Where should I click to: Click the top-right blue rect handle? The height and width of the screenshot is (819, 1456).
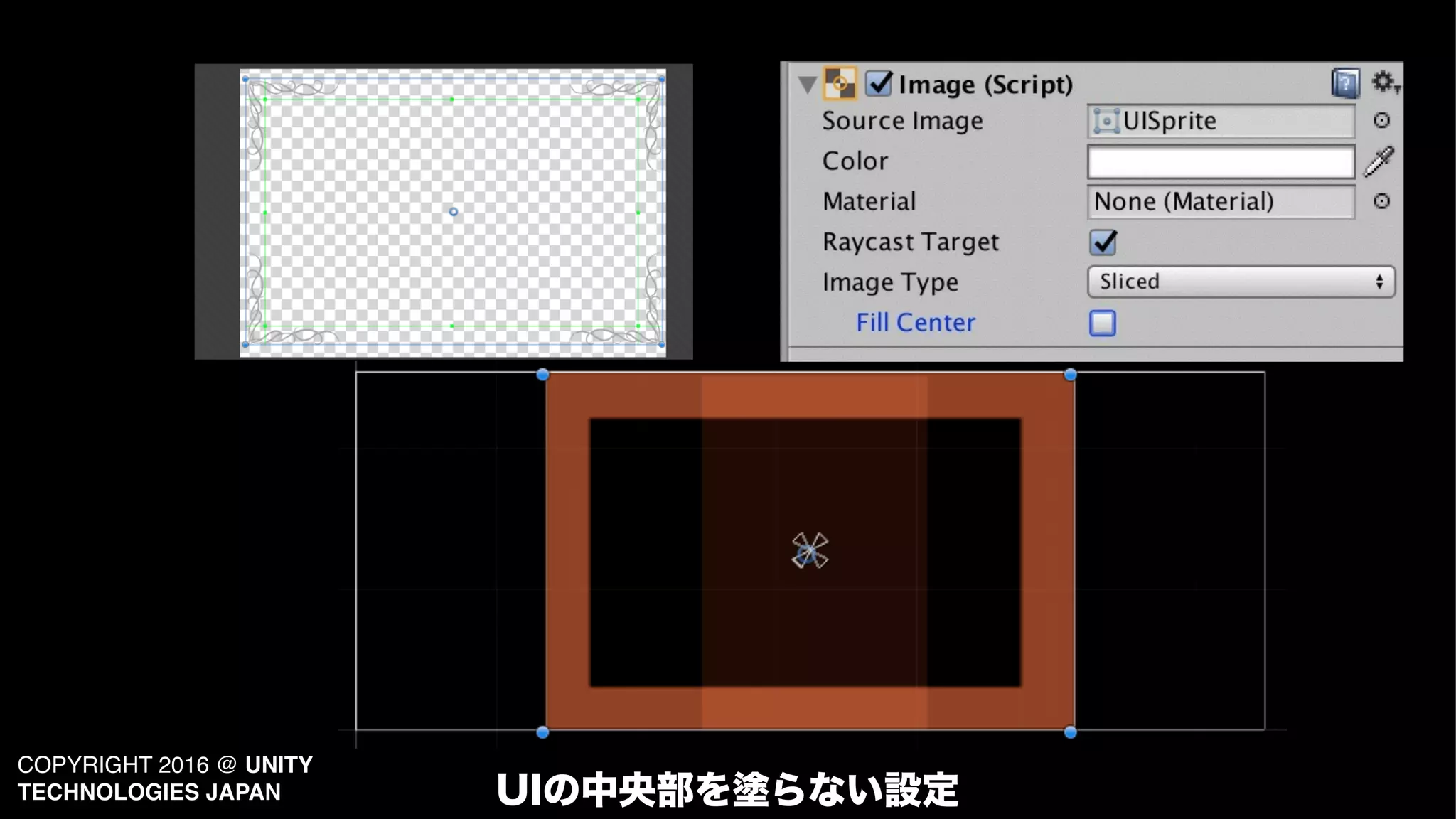coord(1070,375)
